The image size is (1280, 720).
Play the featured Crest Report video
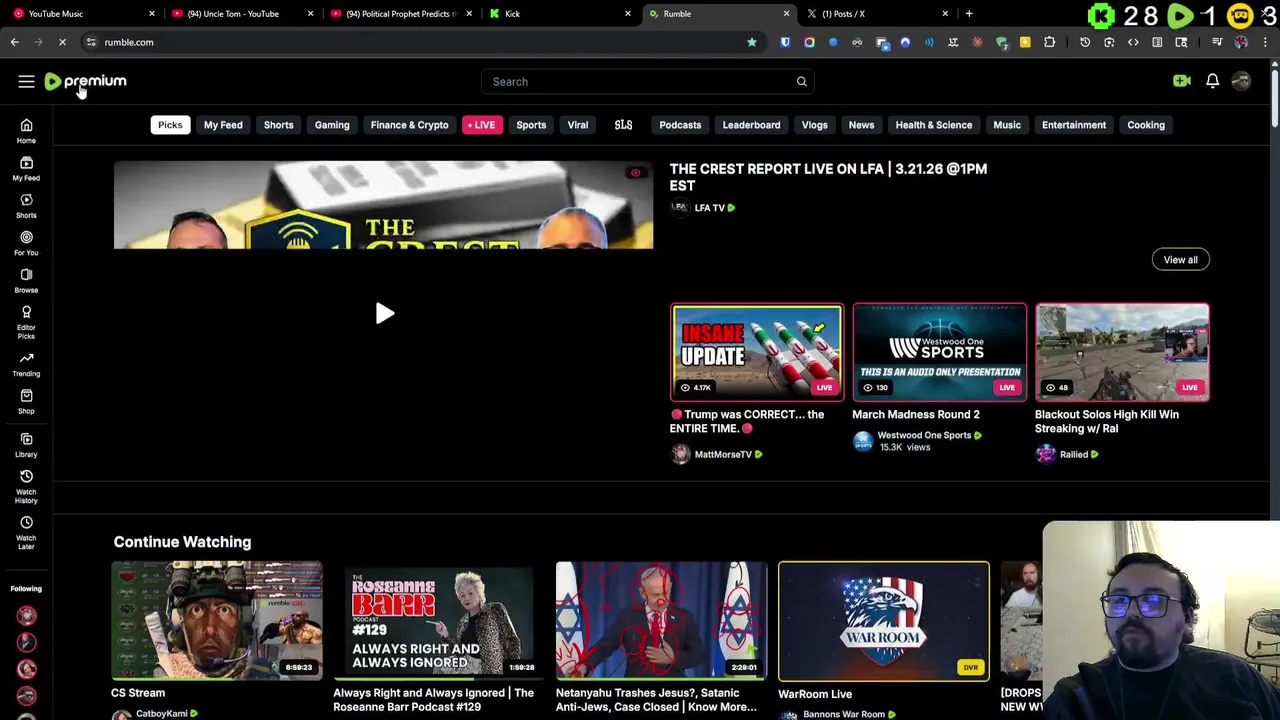384,314
